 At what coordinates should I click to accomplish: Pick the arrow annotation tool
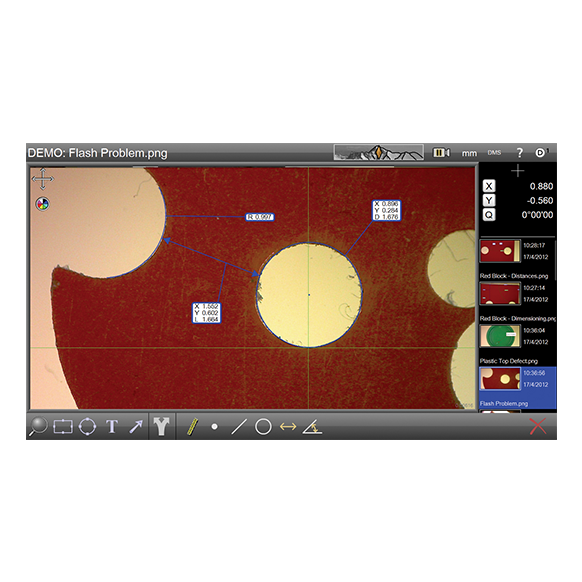coord(136,426)
